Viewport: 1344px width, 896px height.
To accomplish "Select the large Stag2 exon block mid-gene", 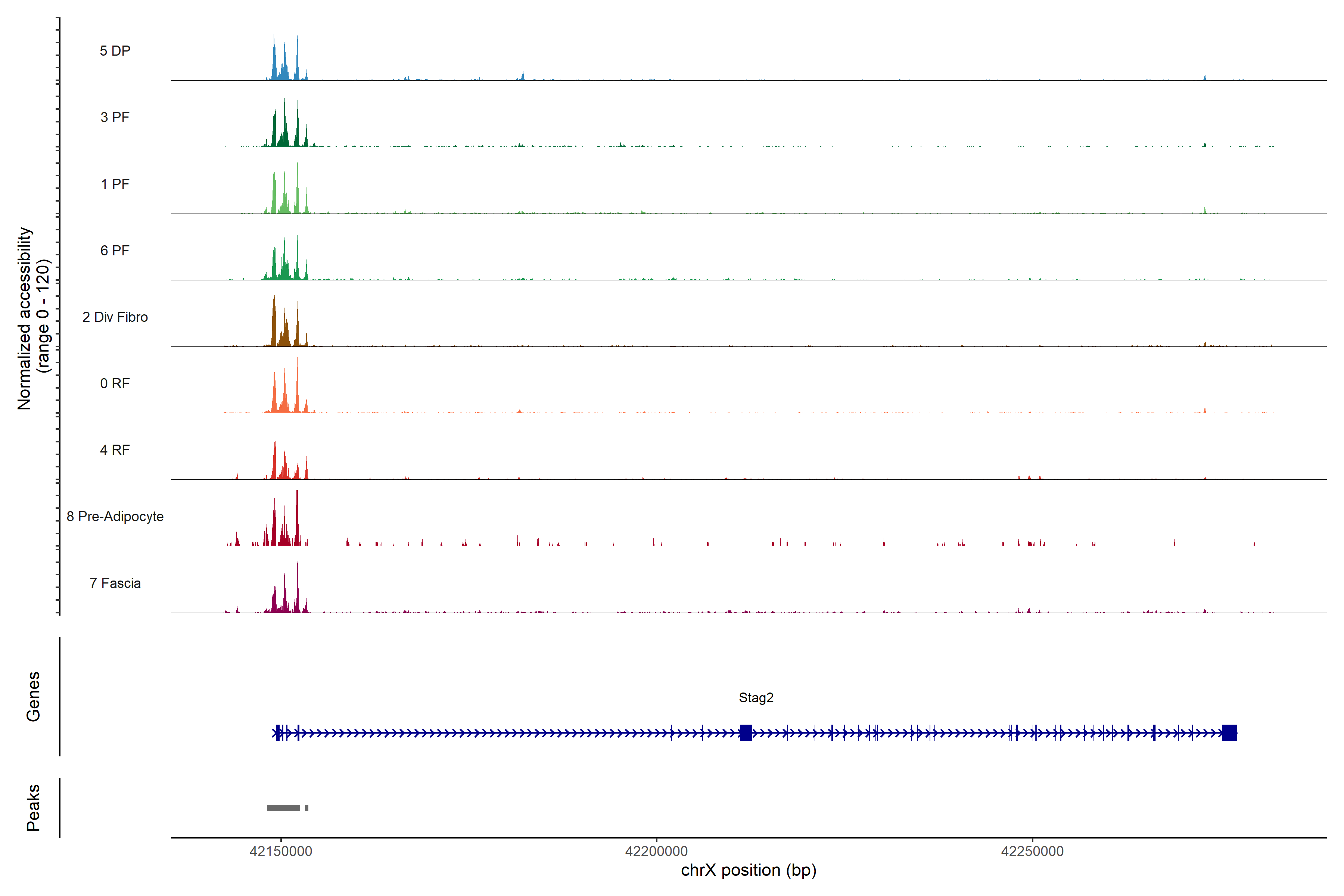I will [x=746, y=732].
